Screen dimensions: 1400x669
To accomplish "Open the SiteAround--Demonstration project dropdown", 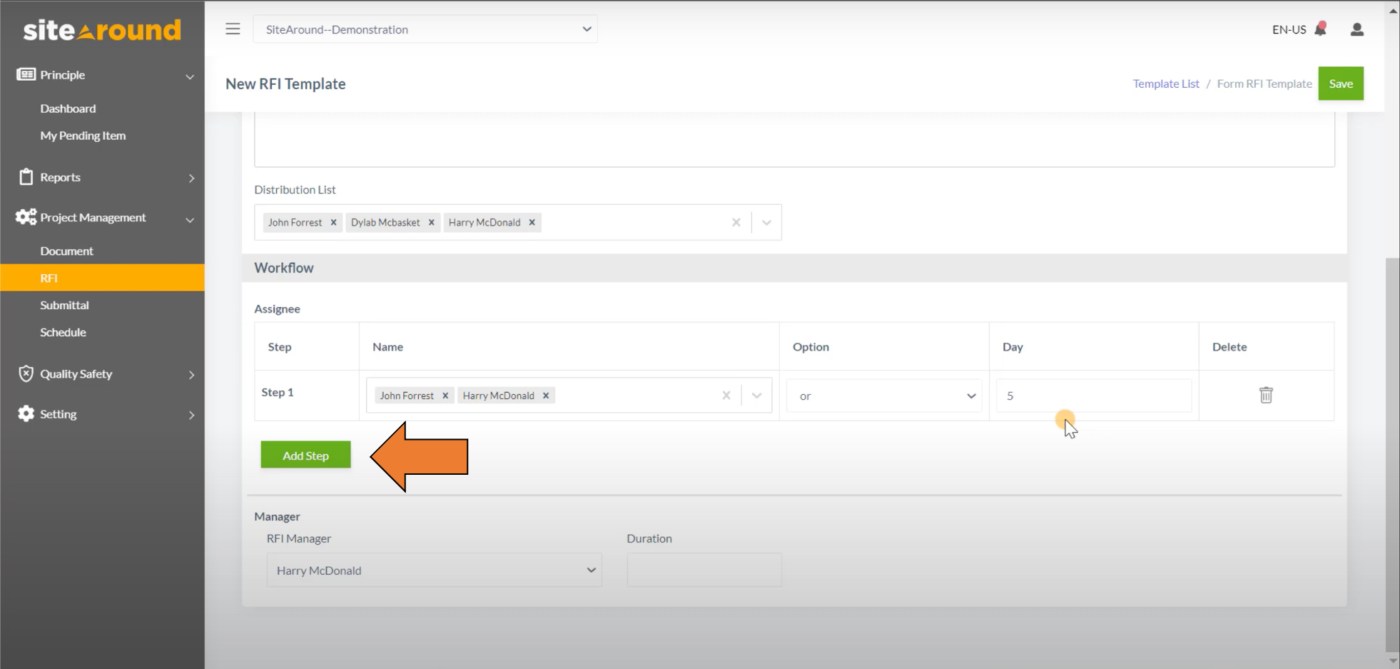I will (425, 29).
